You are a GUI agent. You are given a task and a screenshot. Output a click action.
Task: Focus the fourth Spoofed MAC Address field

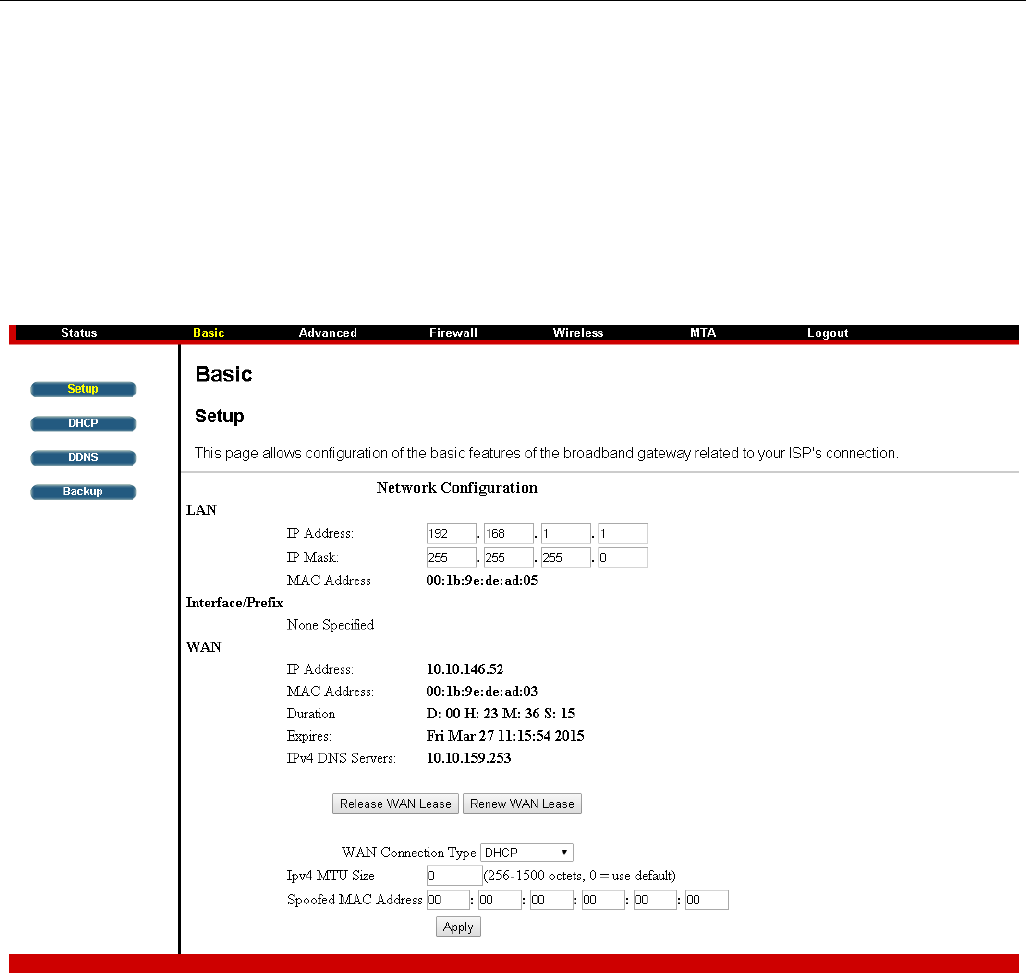[x=603, y=900]
